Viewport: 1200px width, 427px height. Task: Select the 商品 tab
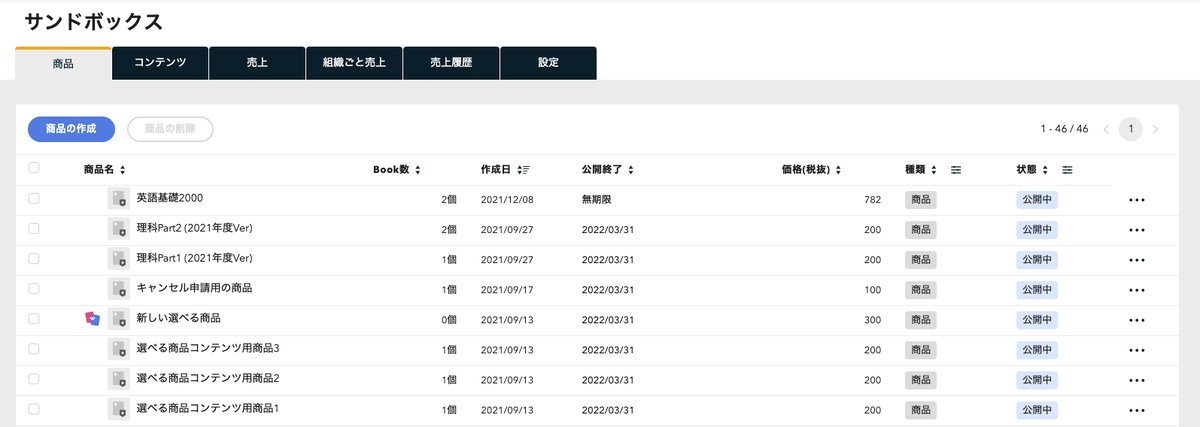(x=63, y=63)
